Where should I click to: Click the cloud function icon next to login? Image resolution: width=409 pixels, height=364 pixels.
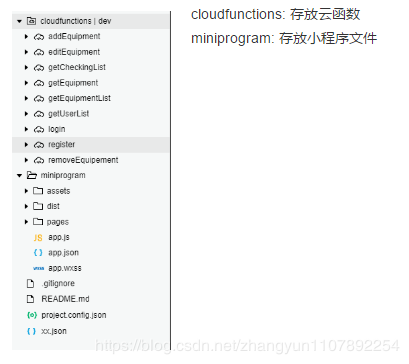(39, 129)
